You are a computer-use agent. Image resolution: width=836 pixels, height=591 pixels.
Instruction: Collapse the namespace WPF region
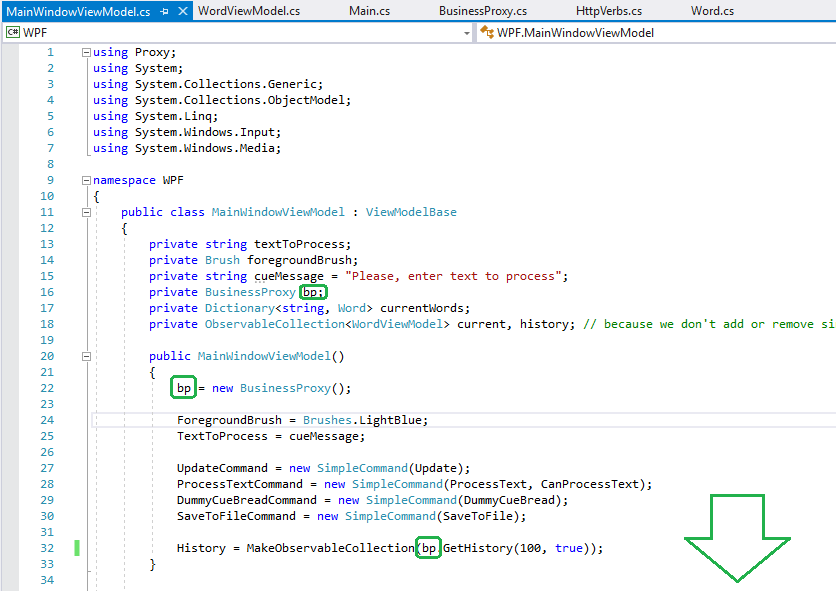pos(86,180)
